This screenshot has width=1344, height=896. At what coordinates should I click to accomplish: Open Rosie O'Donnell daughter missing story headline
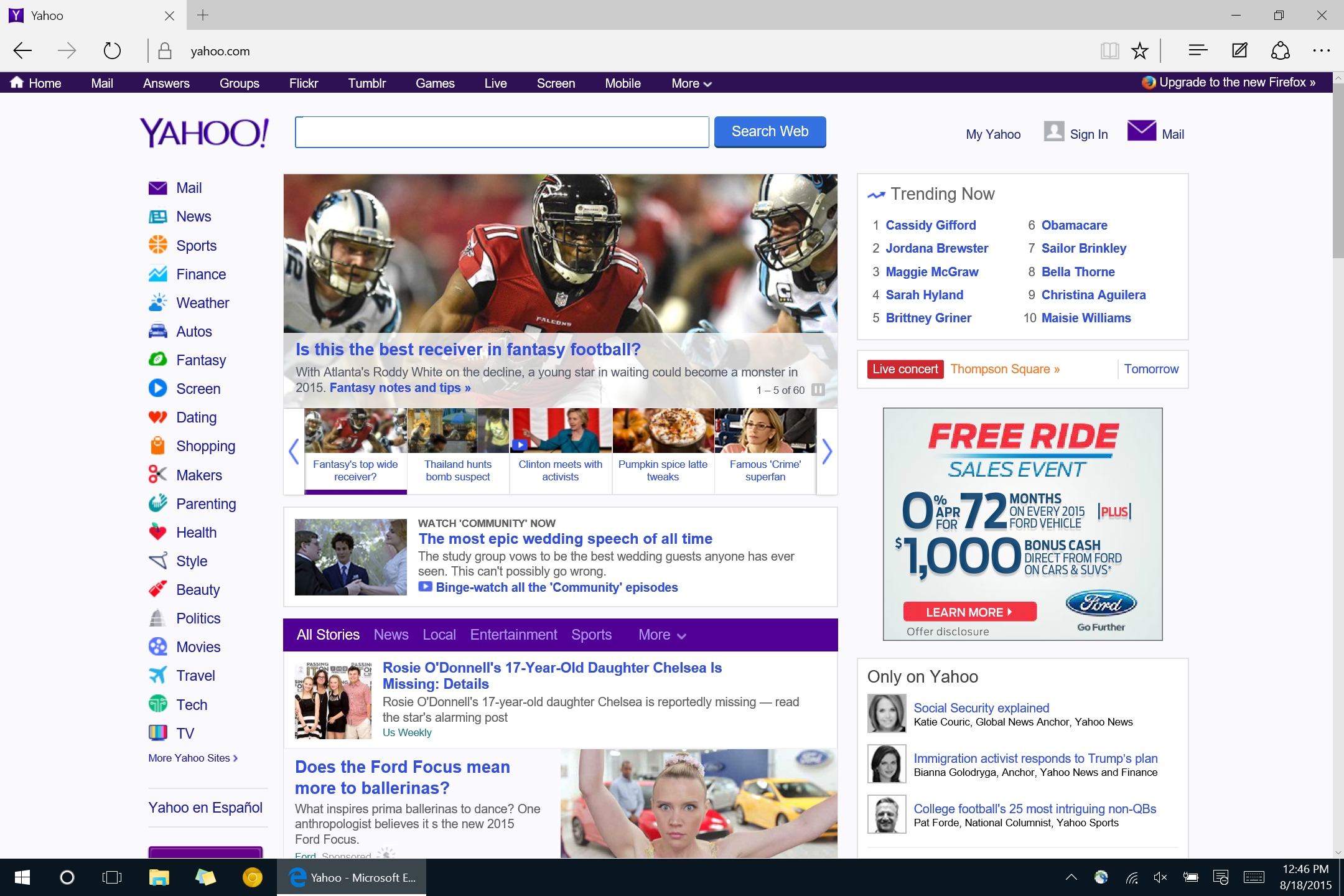point(552,676)
